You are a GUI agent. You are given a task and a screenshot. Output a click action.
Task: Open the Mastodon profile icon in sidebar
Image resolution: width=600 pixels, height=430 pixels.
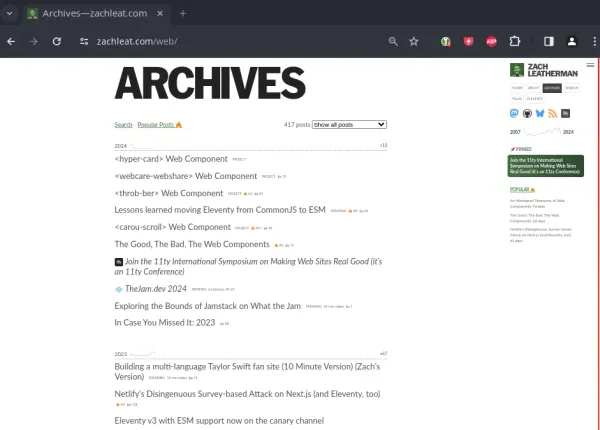514,113
